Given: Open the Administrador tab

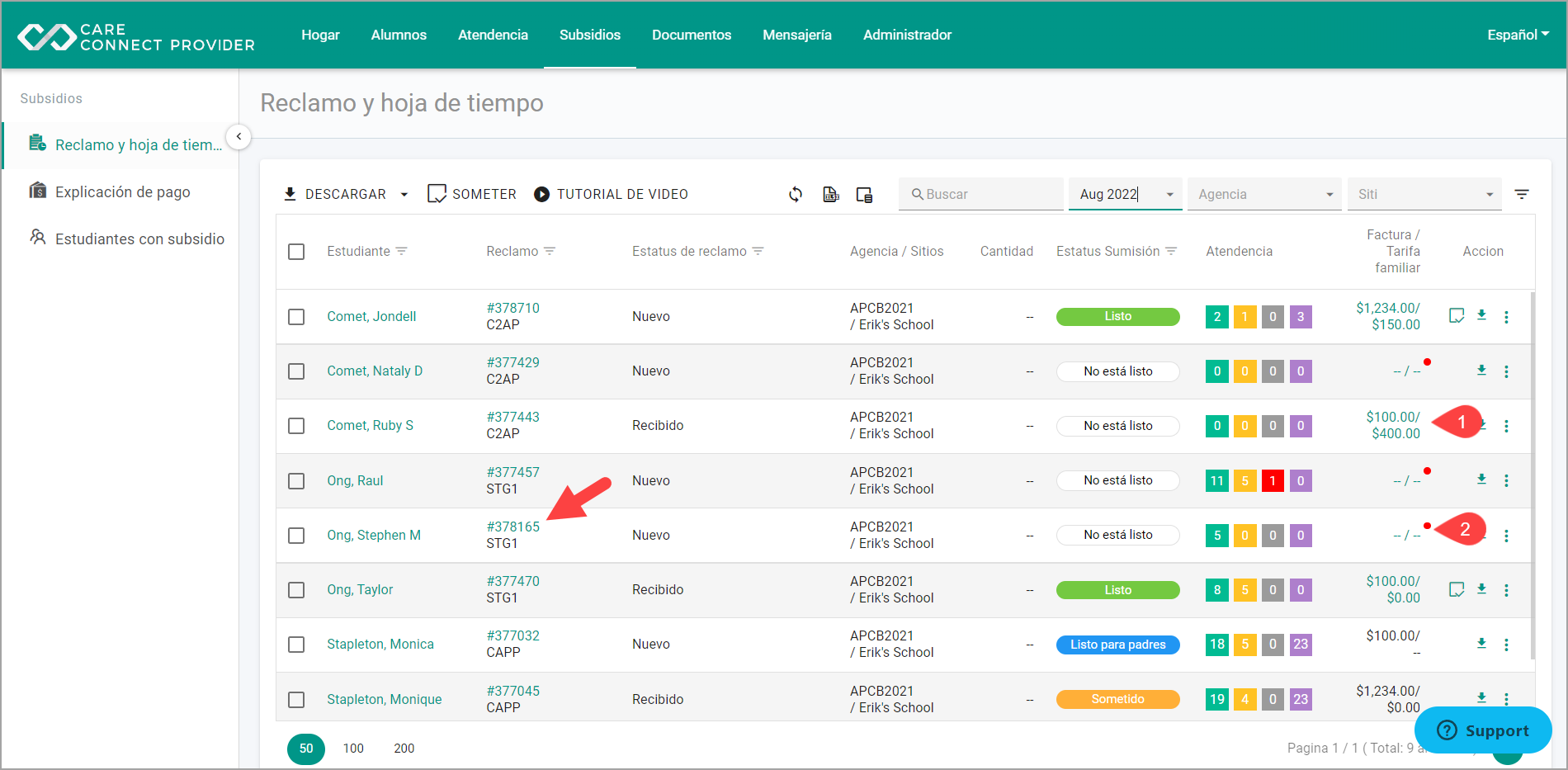Looking at the screenshot, I should 907,35.
